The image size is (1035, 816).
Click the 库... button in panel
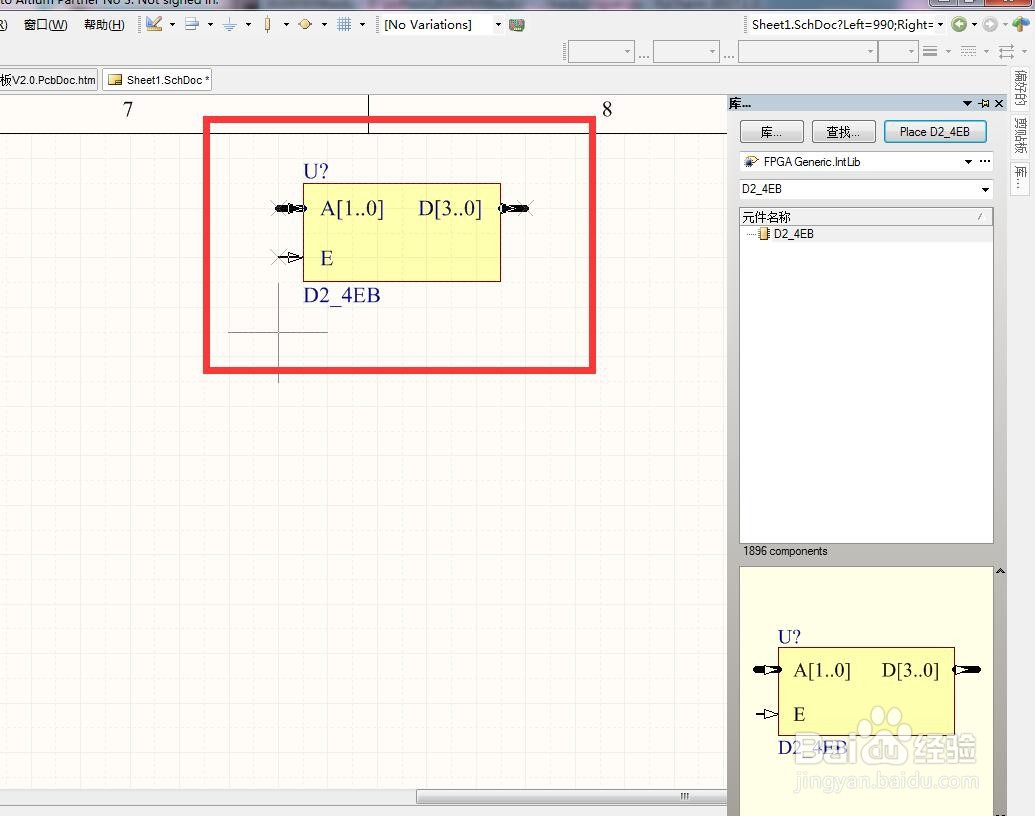click(x=772, y=132)
